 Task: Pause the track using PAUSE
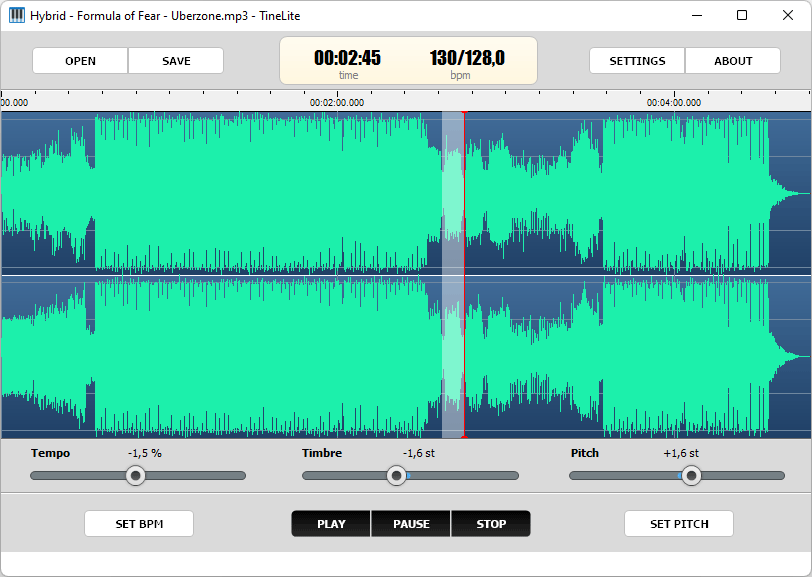[411, 524]
